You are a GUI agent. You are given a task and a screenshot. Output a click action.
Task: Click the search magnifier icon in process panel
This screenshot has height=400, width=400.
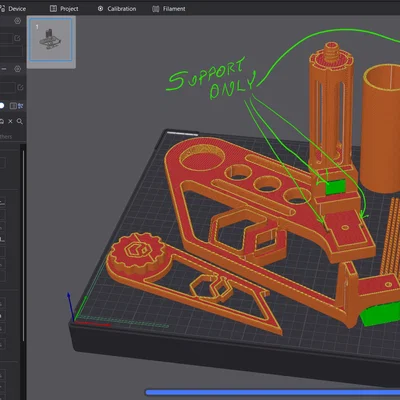[x=20, y=121]
